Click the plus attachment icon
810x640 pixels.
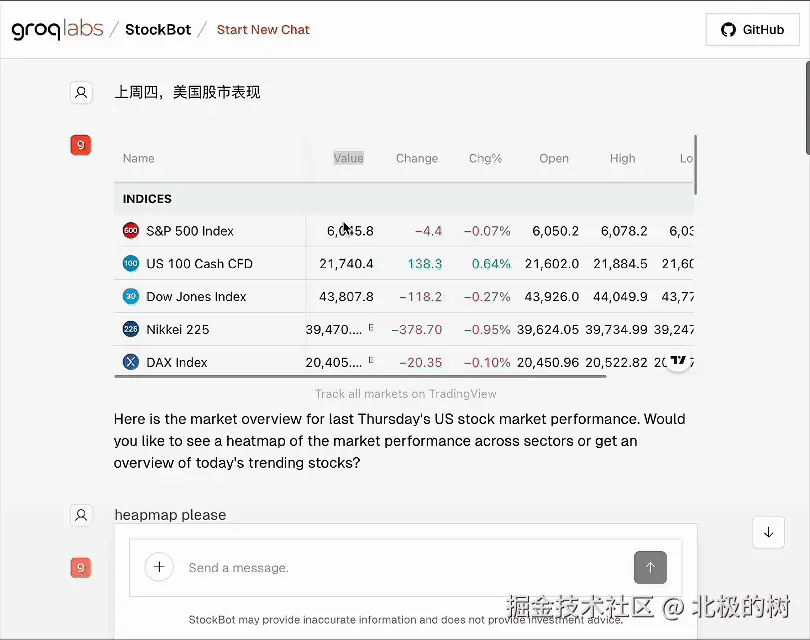tap(159, 567)
